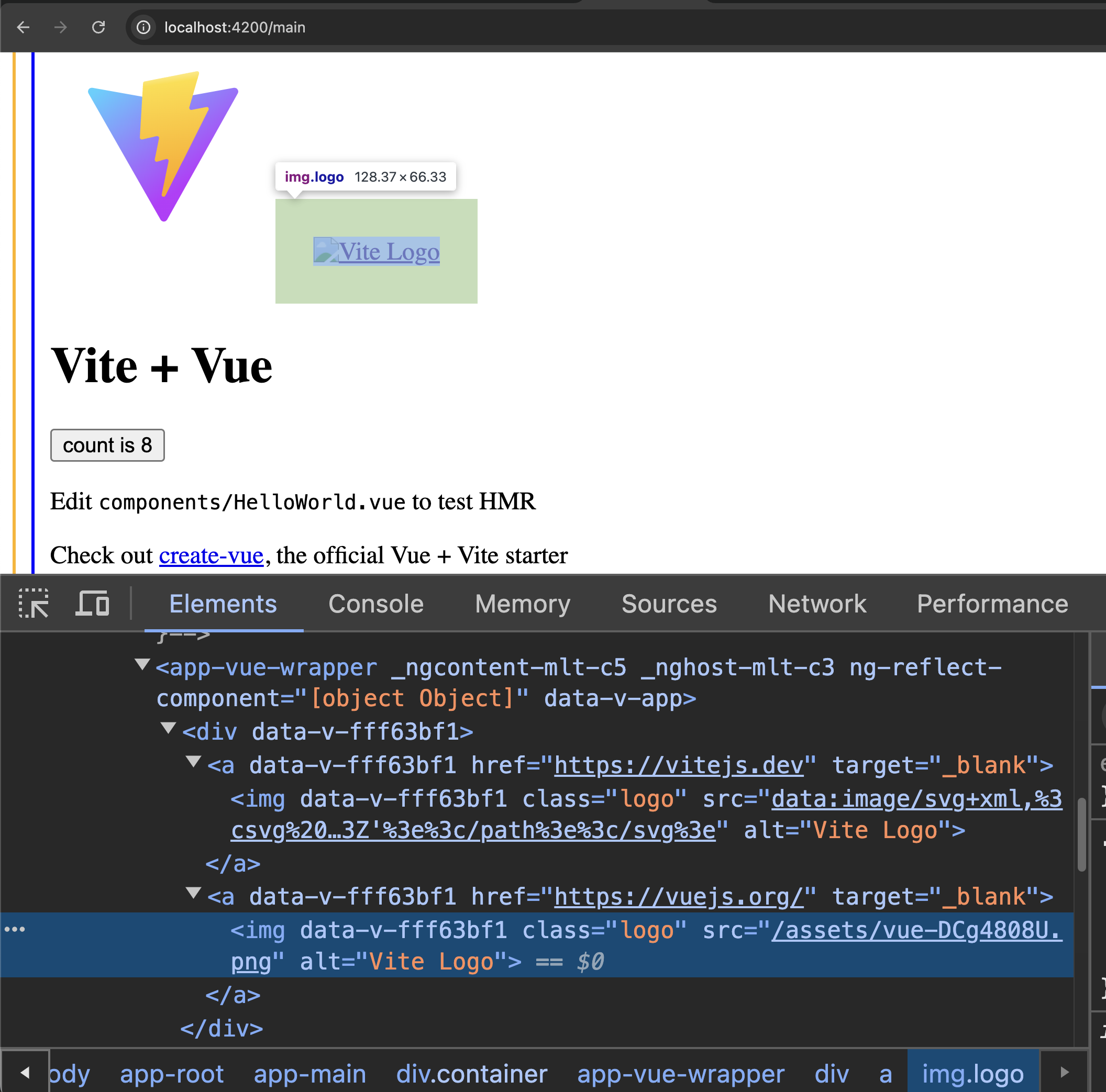
Task: Click the breadcrumb left scroll arrow
Action: coord(25,1073)
